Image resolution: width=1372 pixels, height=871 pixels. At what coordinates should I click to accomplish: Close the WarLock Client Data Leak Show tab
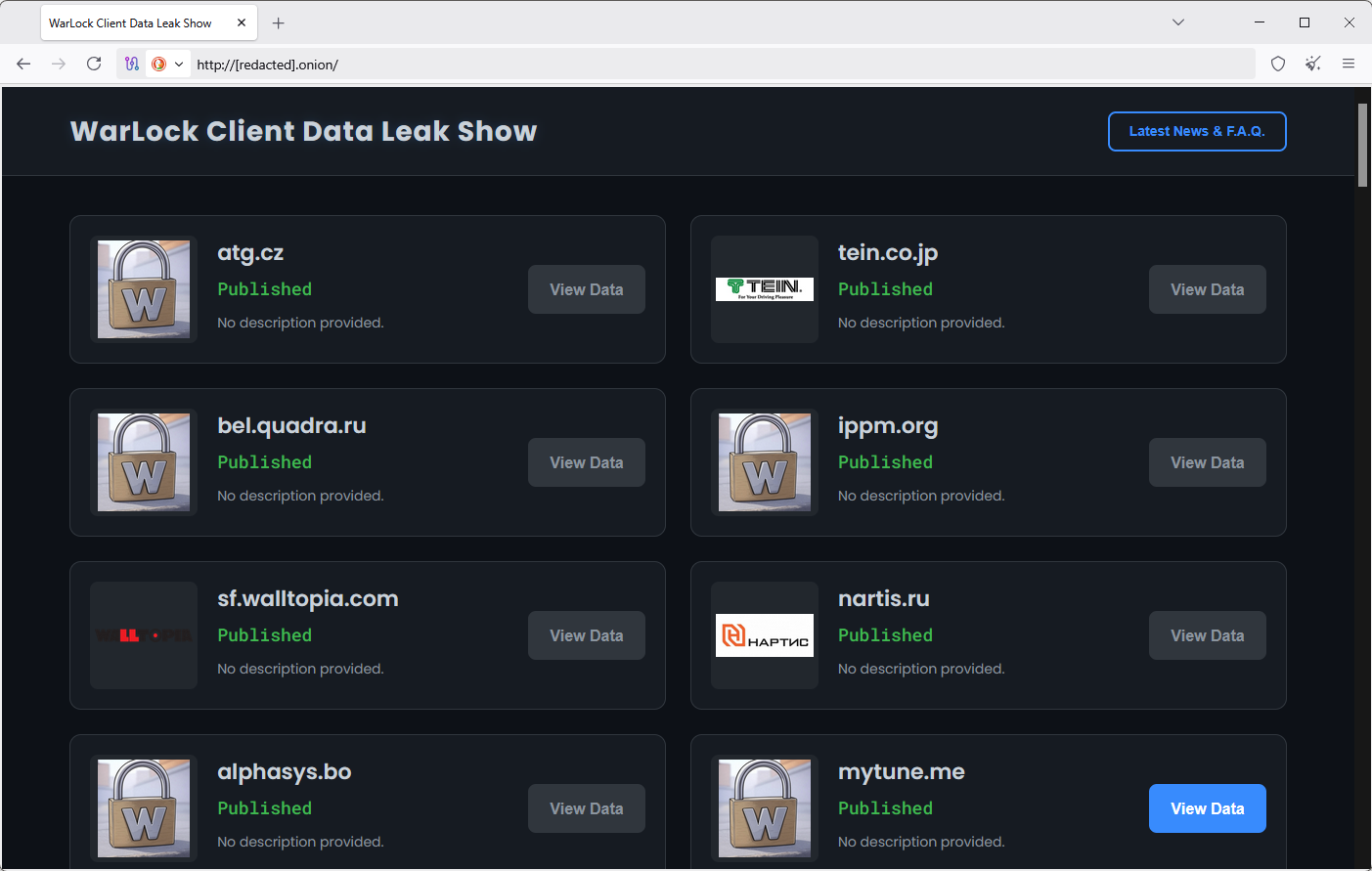[x=242, y=22]
